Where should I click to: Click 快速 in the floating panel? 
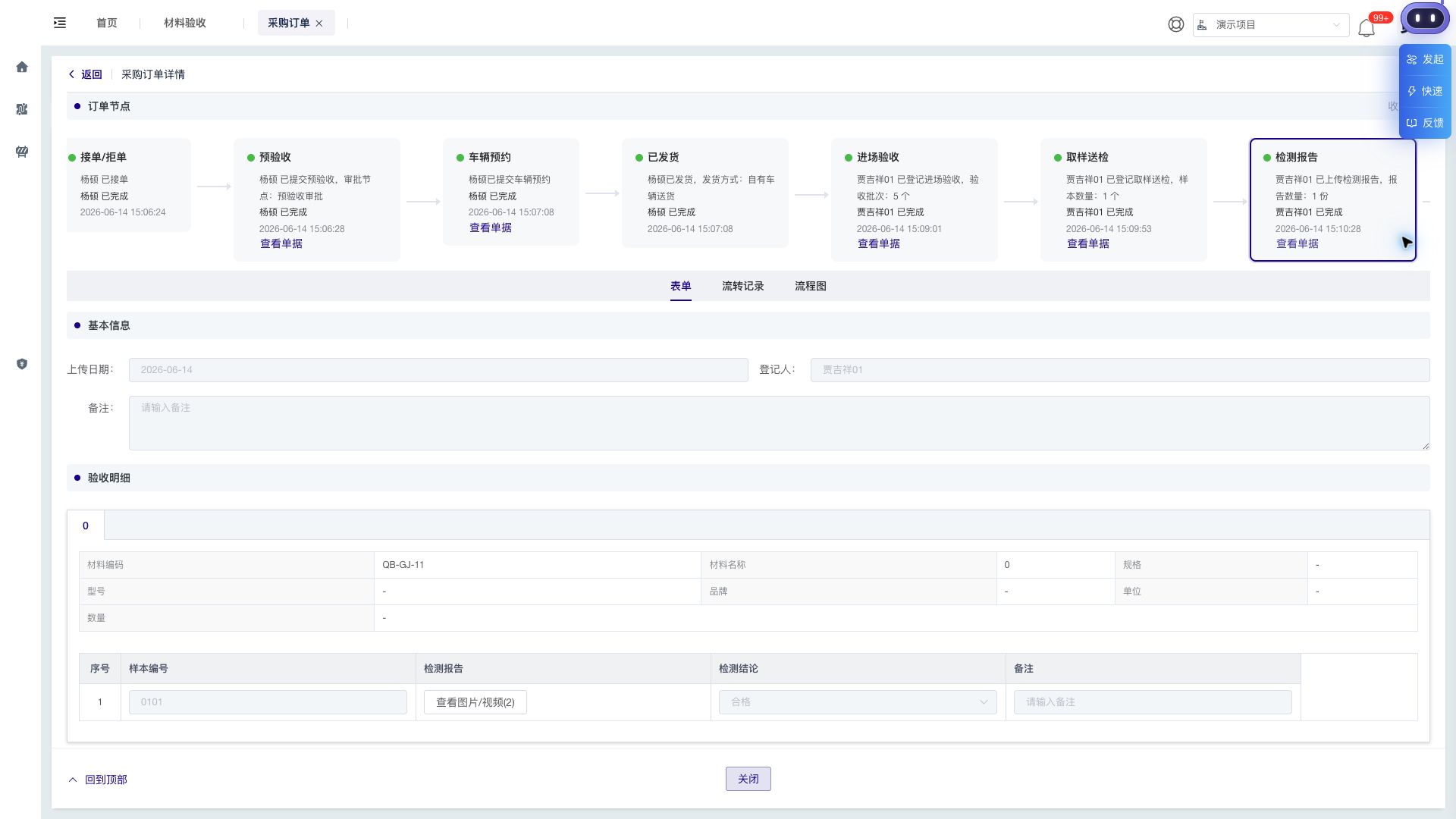point(1425,91)
